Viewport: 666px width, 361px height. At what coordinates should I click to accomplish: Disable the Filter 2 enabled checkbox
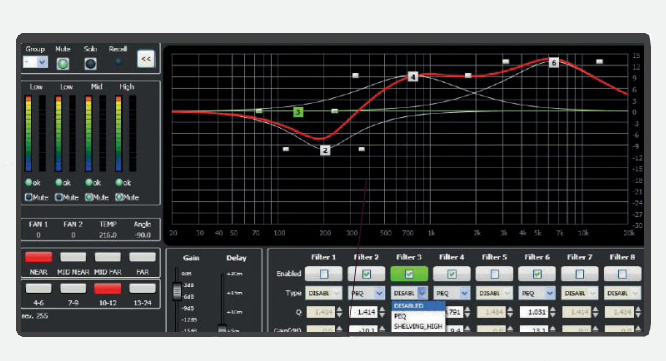pos(366,274)
